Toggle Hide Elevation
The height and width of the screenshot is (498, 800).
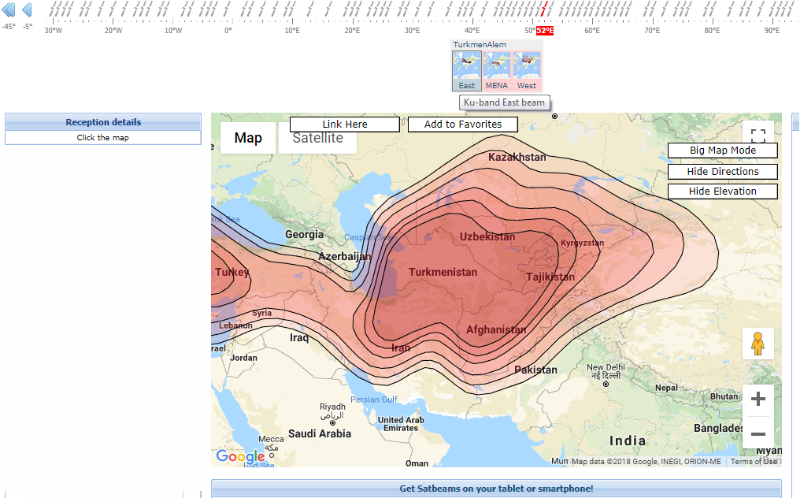coord(722,191)
